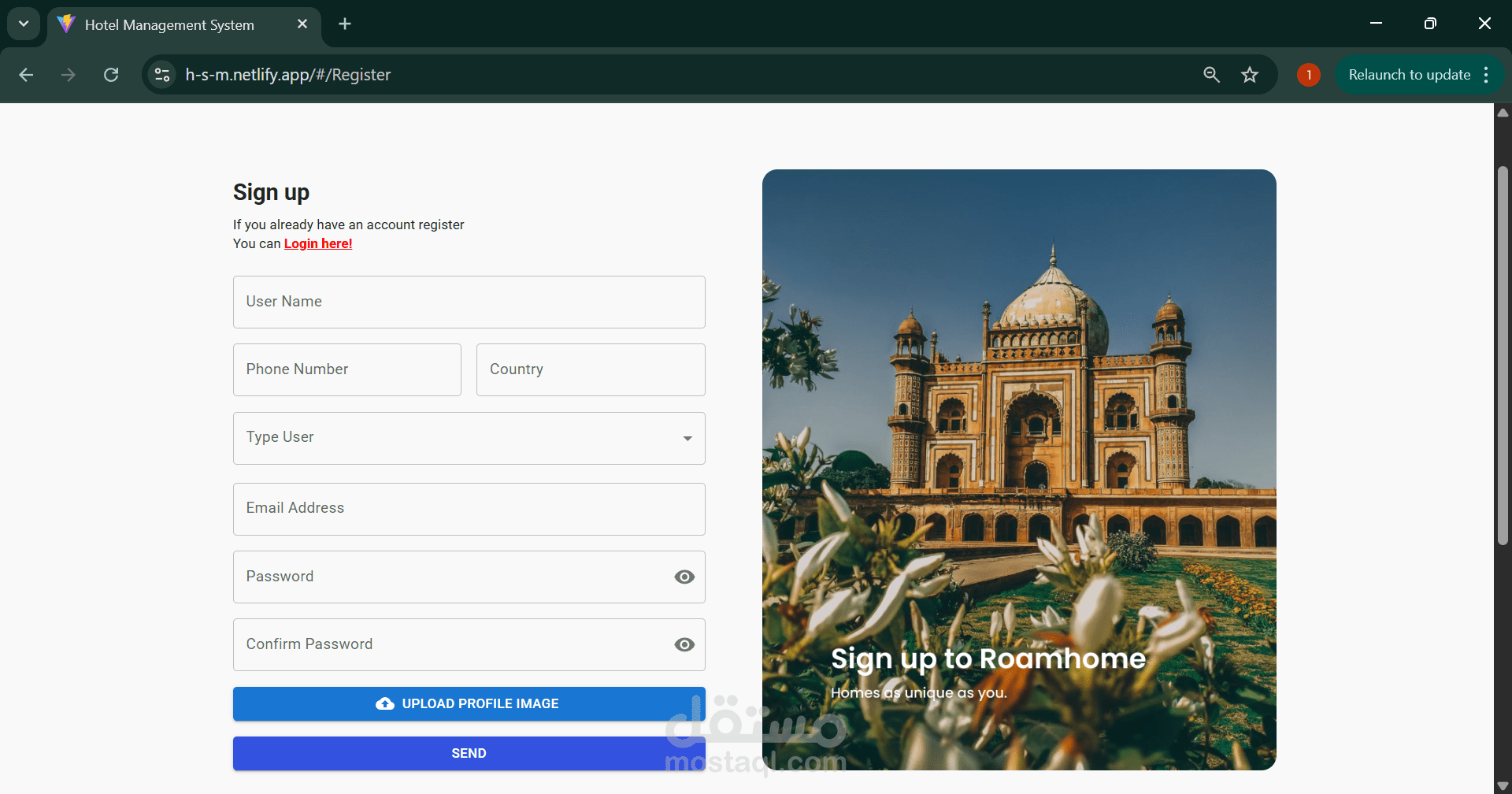This screenshot has height=794, width=1512.
Task: Close the Hotel Management System tab
Action: pyautogui.click(x=302, y=24)
